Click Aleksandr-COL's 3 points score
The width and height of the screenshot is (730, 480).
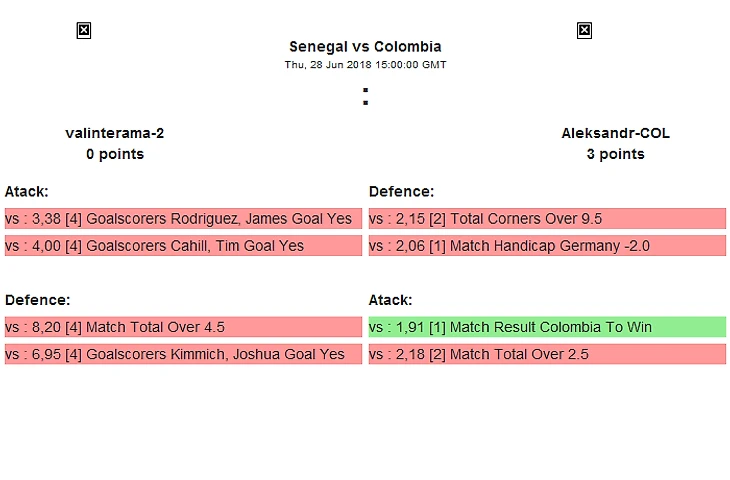coord(615,154)
